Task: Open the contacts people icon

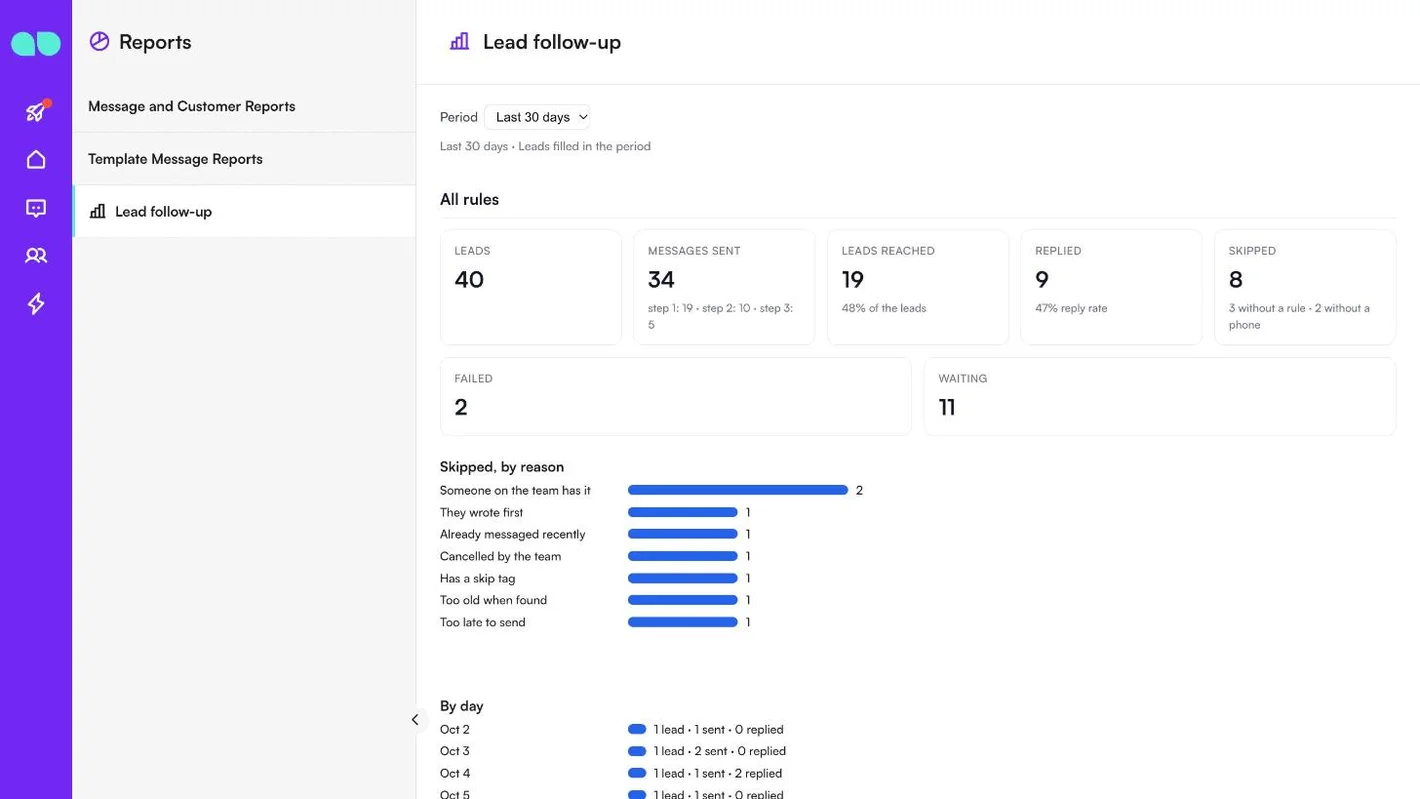Action: click(x=36, y=256)
